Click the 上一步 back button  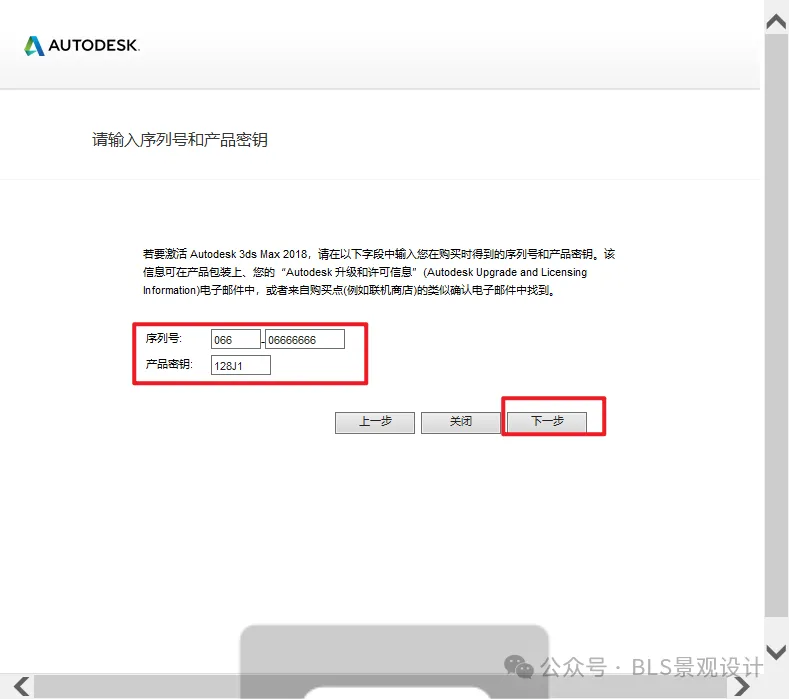375,422
